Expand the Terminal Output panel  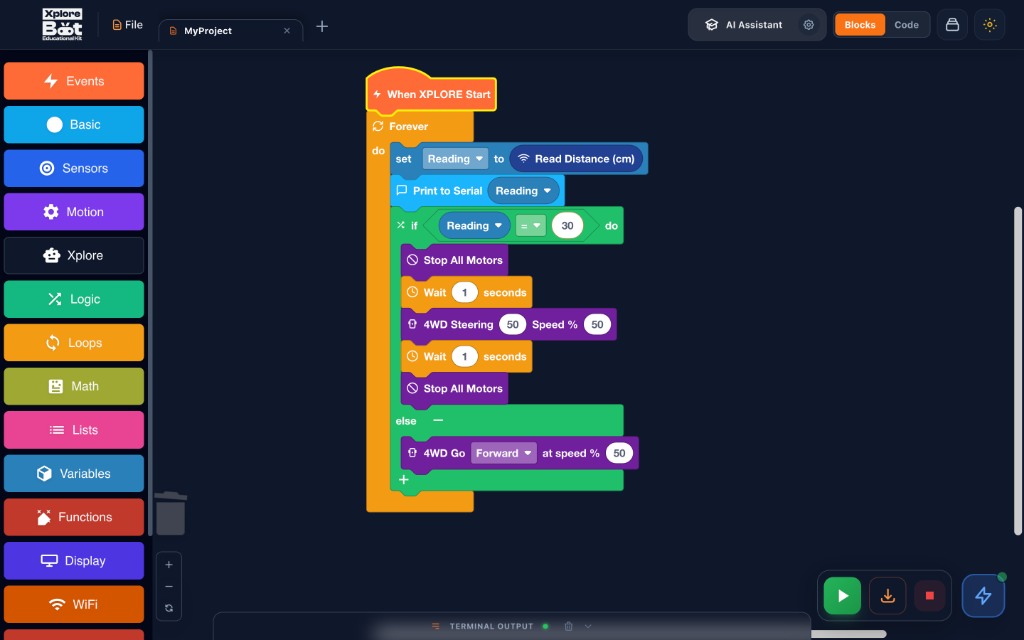coord(588,627)
